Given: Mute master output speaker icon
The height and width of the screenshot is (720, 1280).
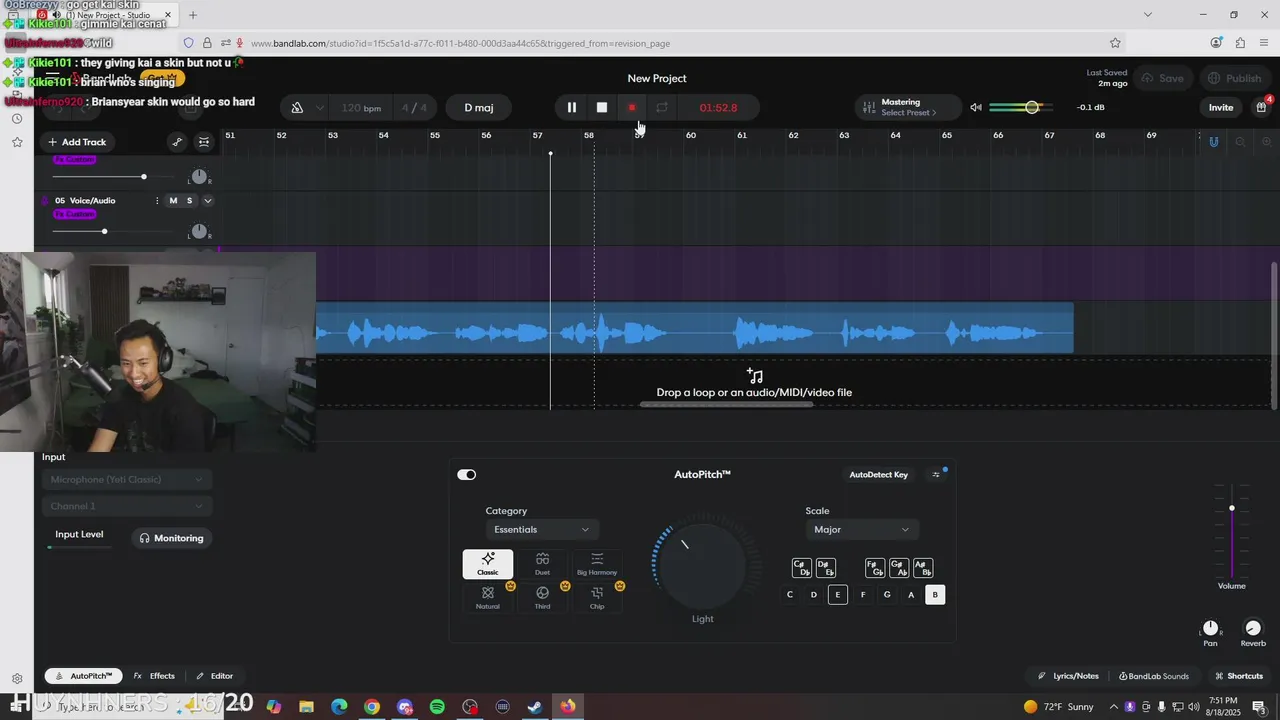Looking at the screenshot, I should (976, 107).
